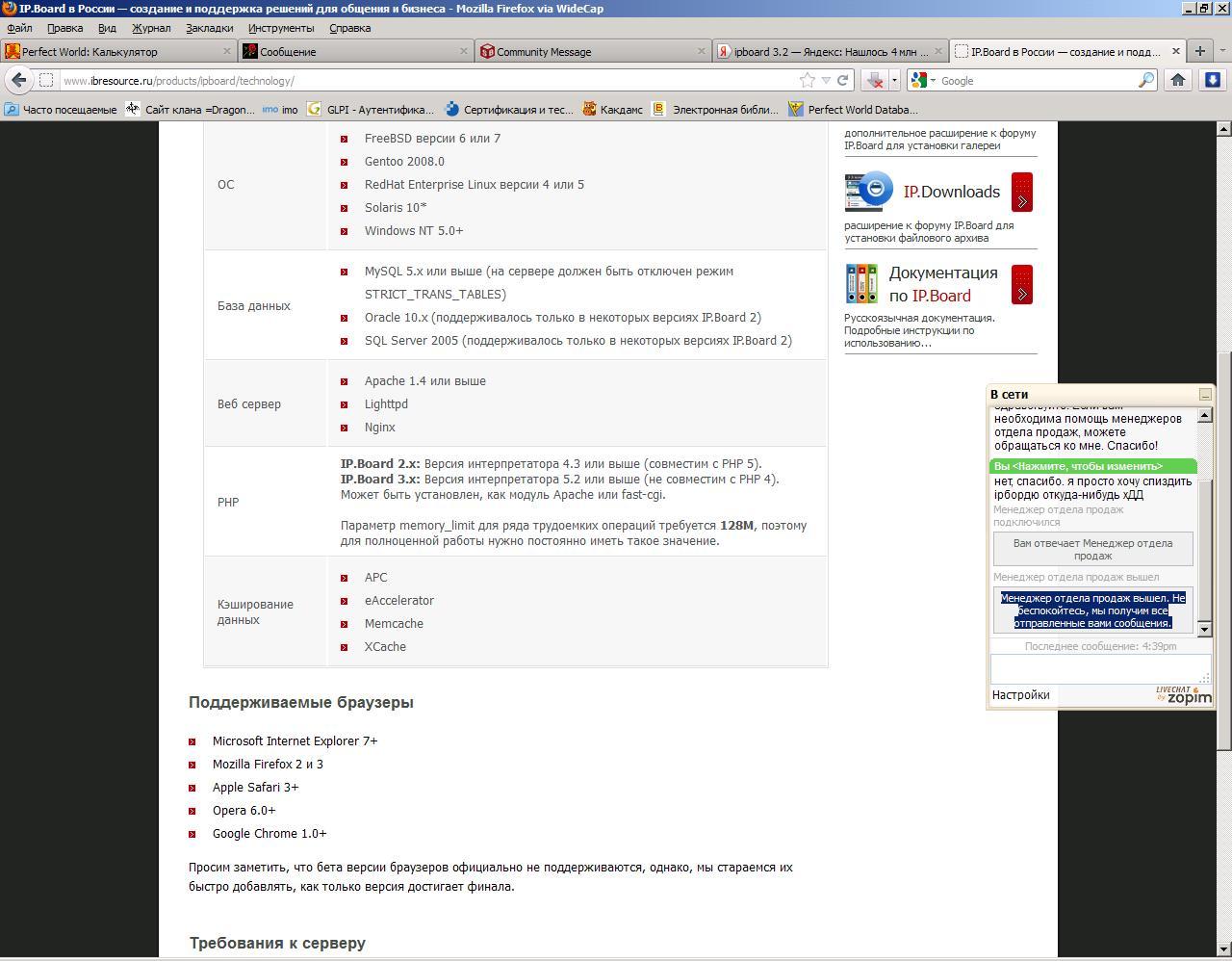Open the blue Downloads arrow icon
Viewport: 1232px width, 961px height.
point(1213,81)
